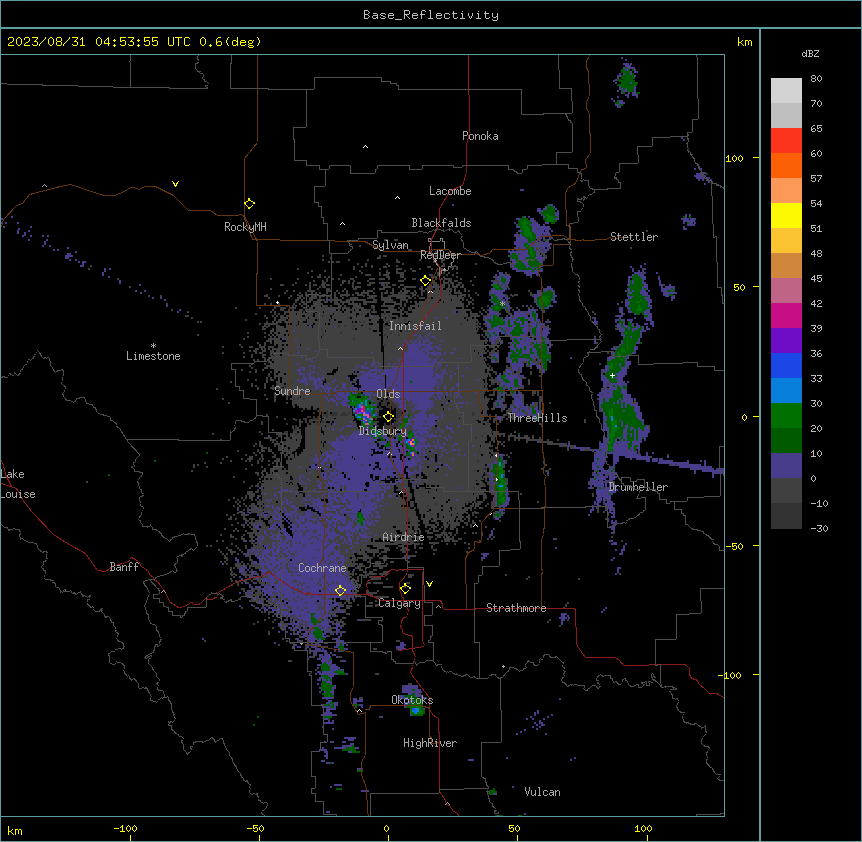Click the Didsbury label
The image size is (862, 842).
[383, 431]
